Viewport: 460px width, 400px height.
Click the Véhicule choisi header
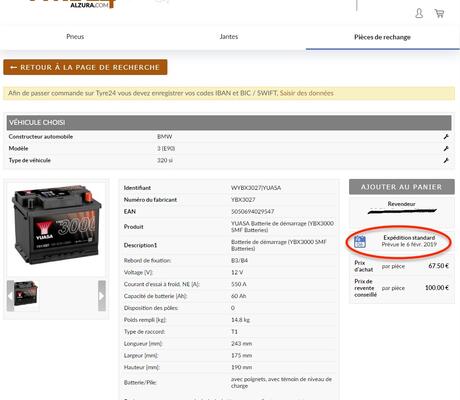click(x=229, y=123)
